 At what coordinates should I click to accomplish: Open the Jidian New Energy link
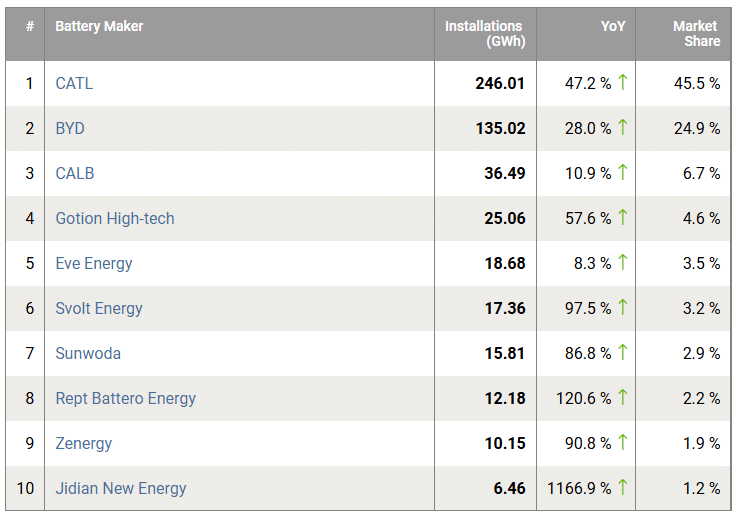pos(121,488)
